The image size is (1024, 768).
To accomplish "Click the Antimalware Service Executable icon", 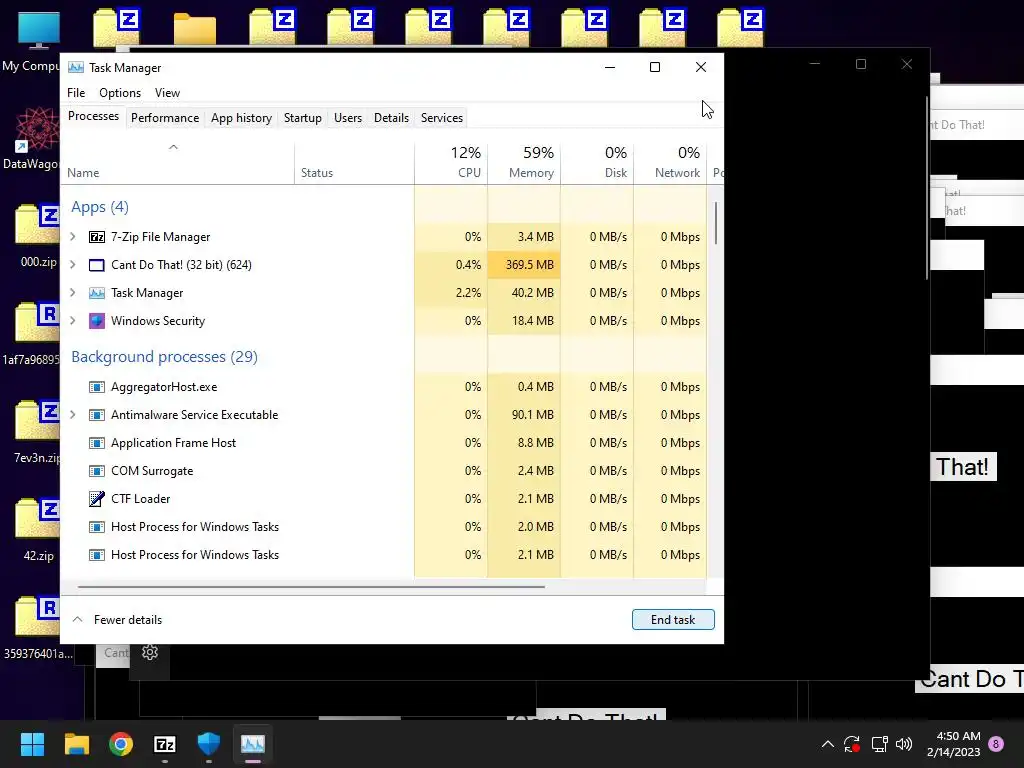I will coord(97,415).
